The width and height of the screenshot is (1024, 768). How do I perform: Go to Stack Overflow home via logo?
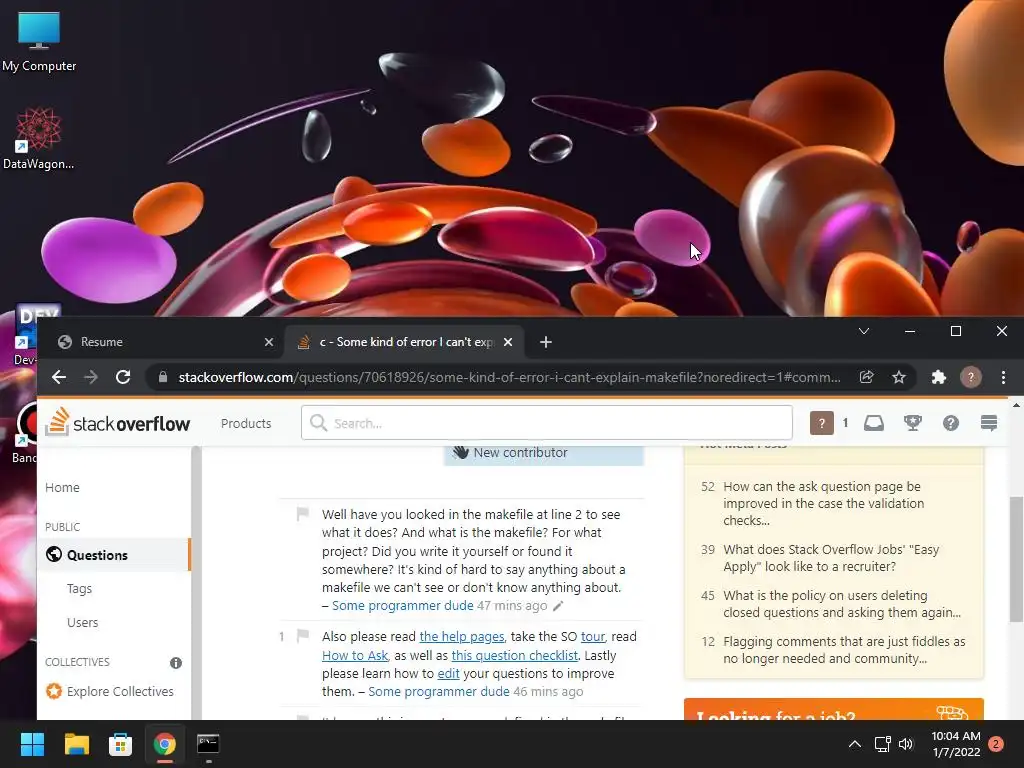(x=118, y=423)
